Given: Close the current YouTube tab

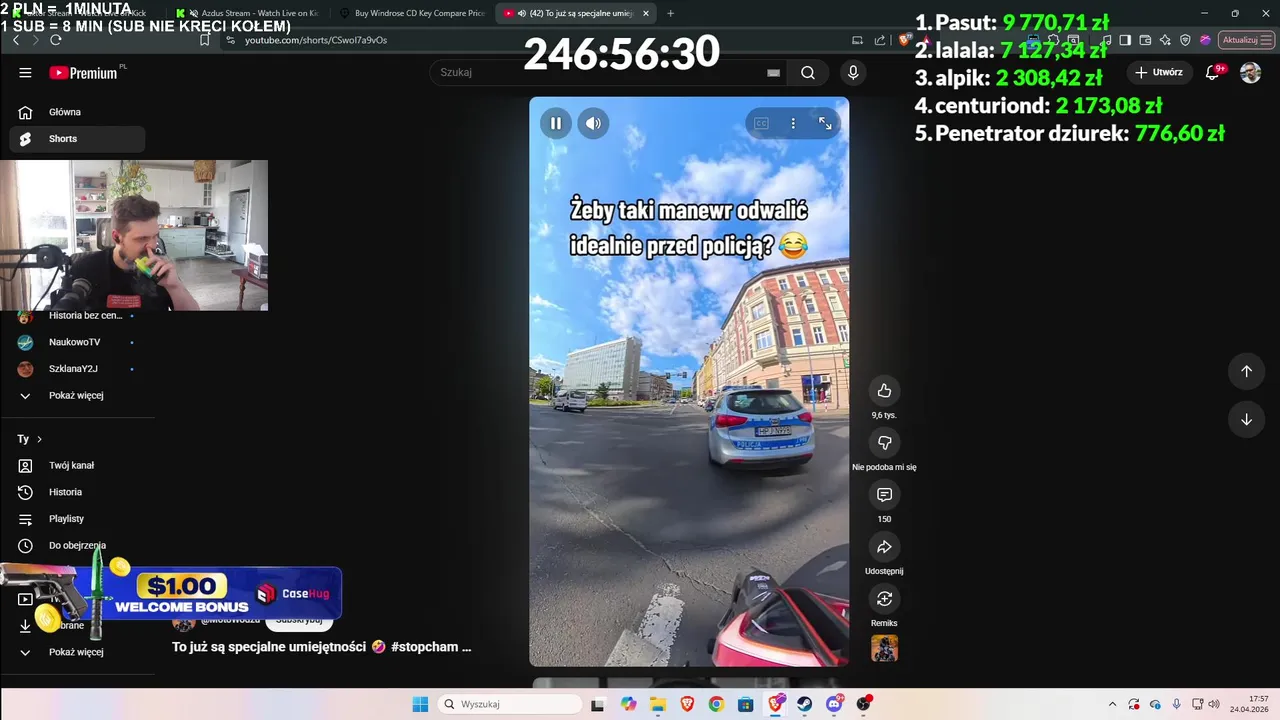Looking at the screenshot, I should [x=645, y=14].
